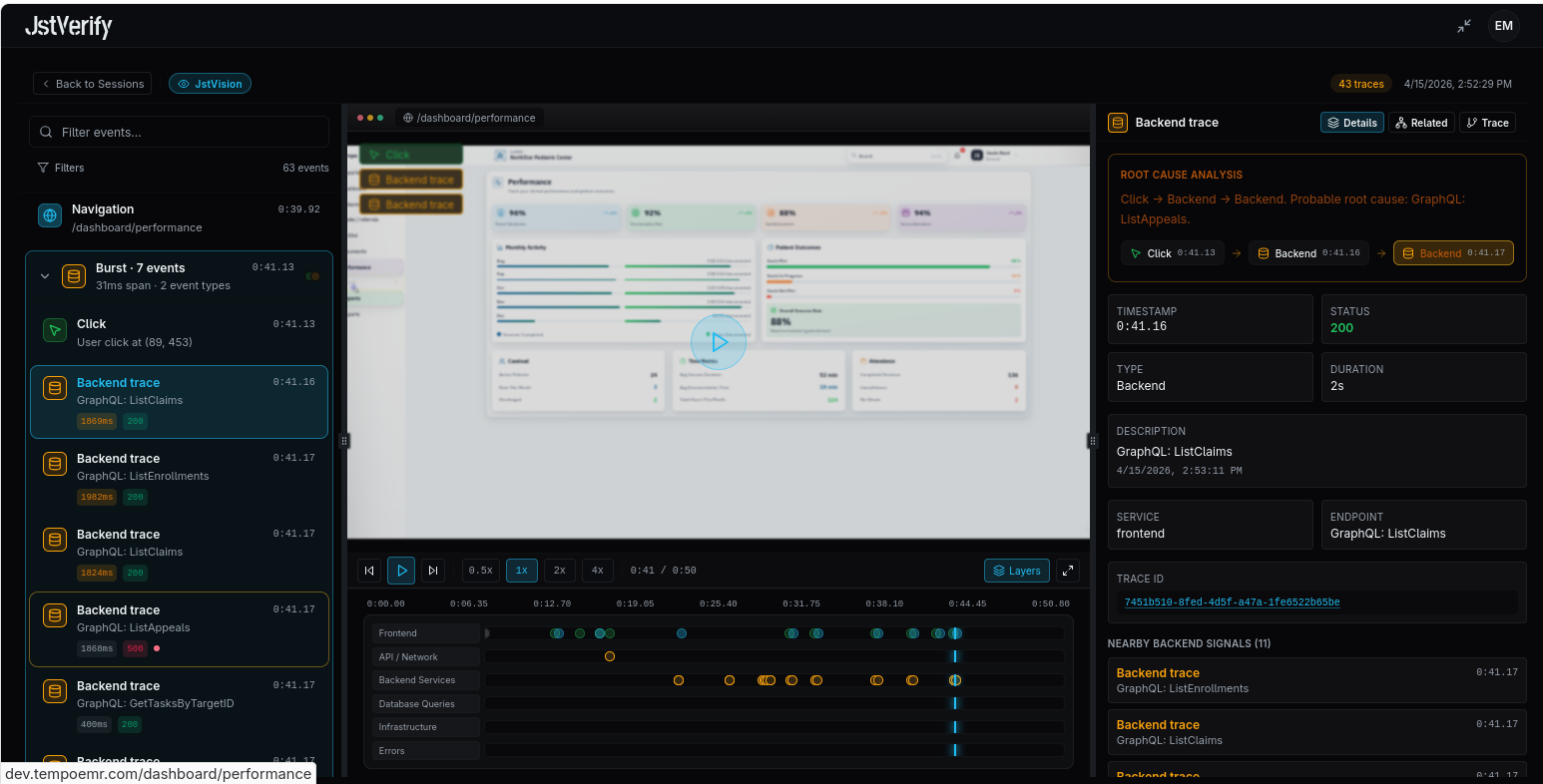Screen dimensions: 1543x784
Task: Click the large play overlay on replay
Action: pyautogui.click(x=719, y=342)
